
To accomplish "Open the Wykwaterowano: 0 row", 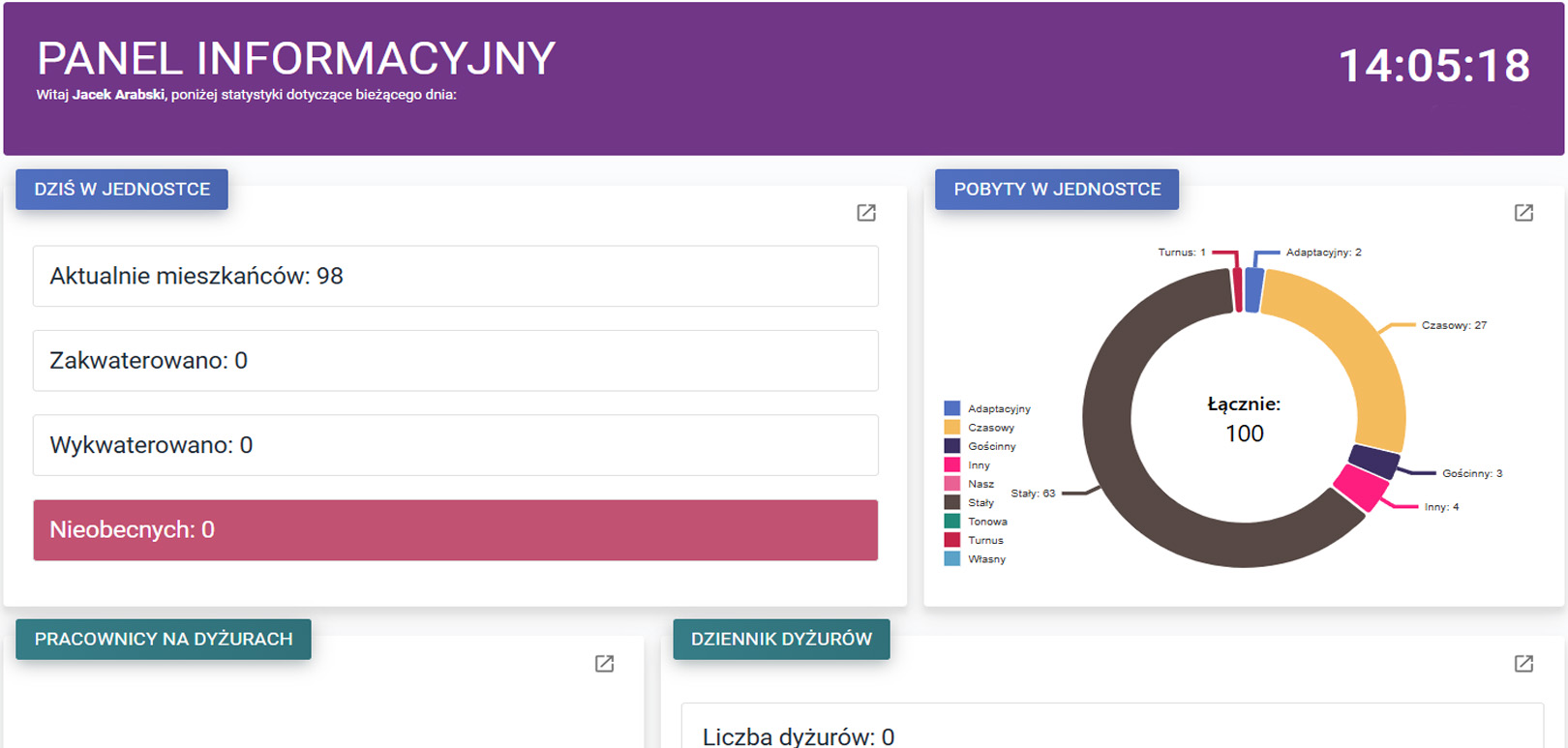I will point(455,445).
